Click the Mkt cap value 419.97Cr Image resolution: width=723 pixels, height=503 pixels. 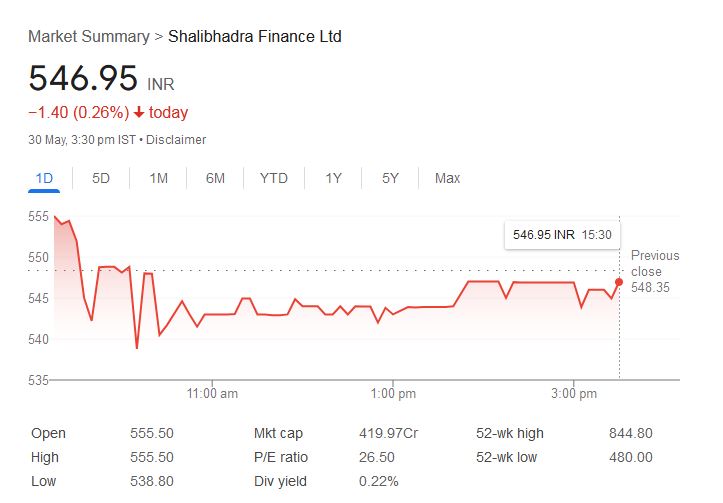(x=389, y=433)
